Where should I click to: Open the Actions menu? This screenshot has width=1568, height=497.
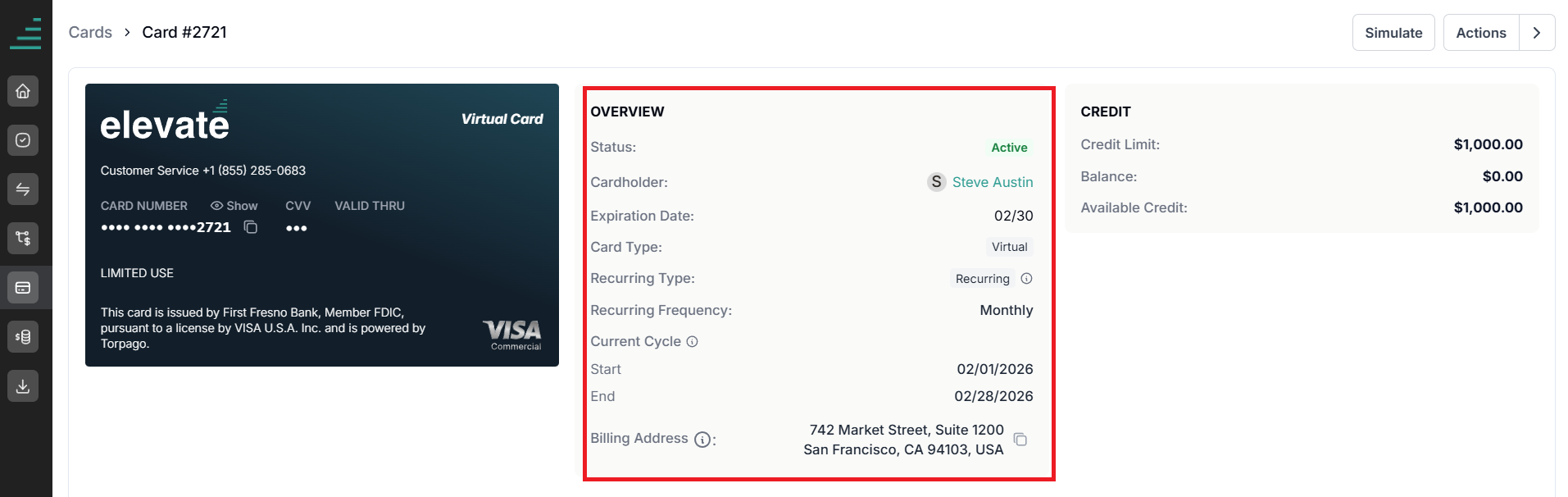1481,33
